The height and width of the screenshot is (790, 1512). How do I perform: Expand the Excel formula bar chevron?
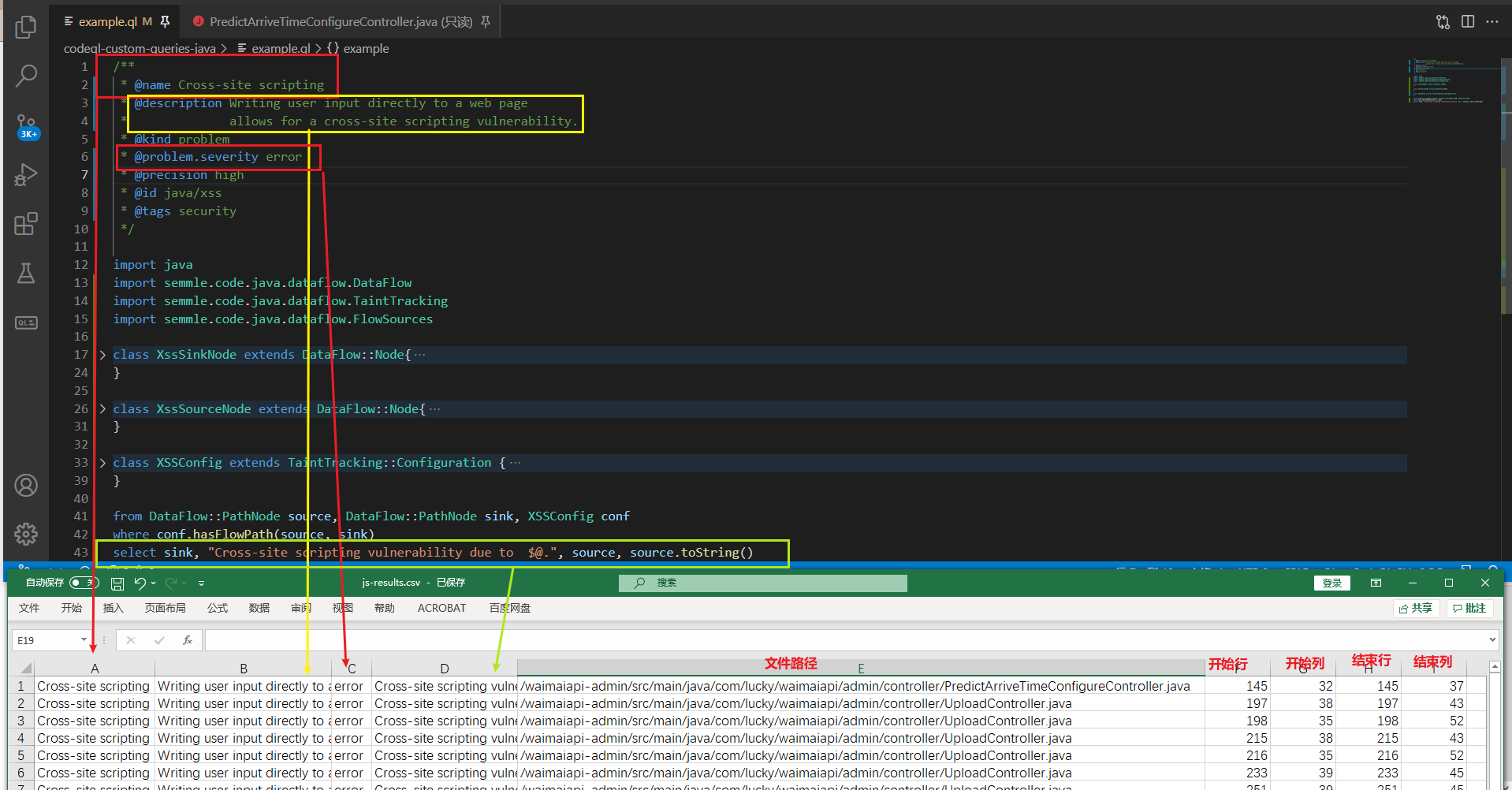(1492, 640)
